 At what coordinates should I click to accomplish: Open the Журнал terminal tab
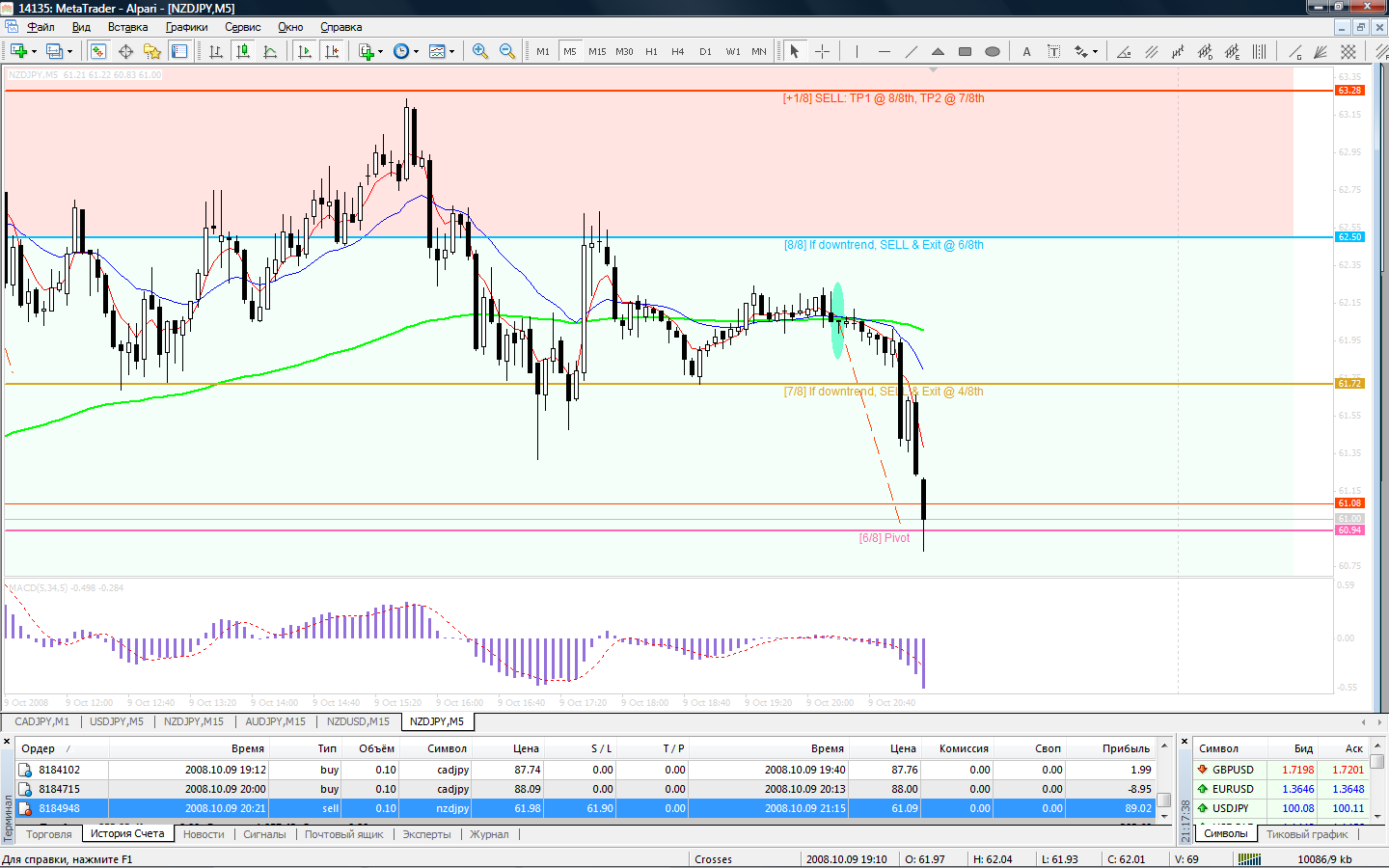(x=489, y=834)
